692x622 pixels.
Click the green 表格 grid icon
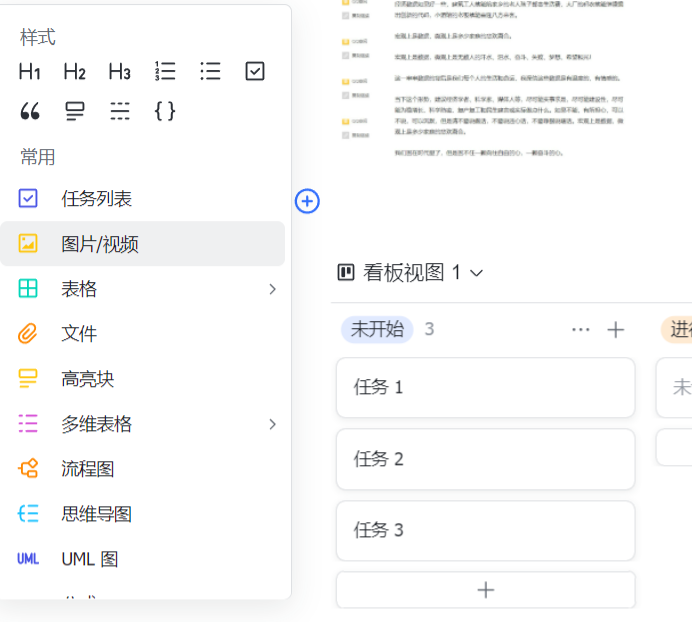coord(28,288)
